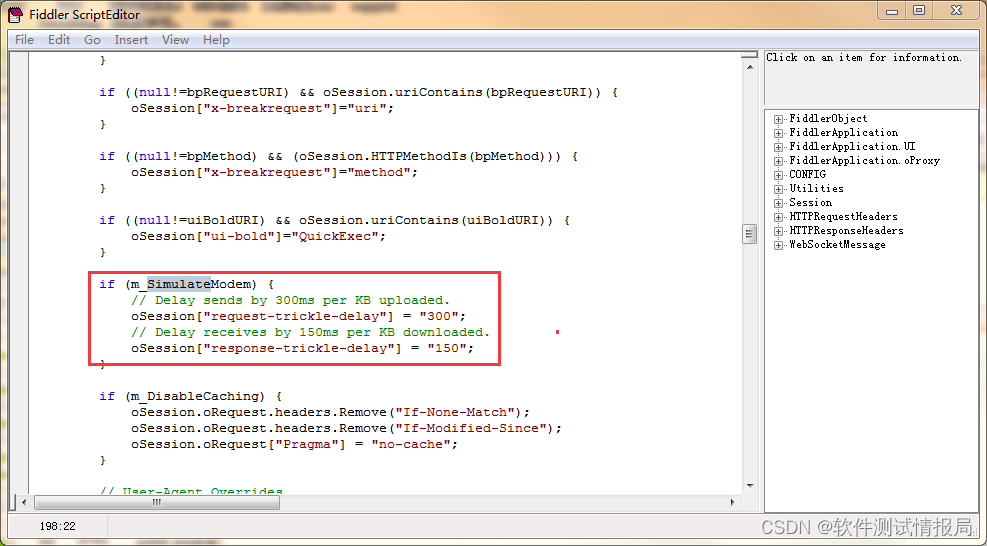Click horizontal scrollbar left arrow
The height and width of the screenshot is (546, 987).
tap(24, 503)
